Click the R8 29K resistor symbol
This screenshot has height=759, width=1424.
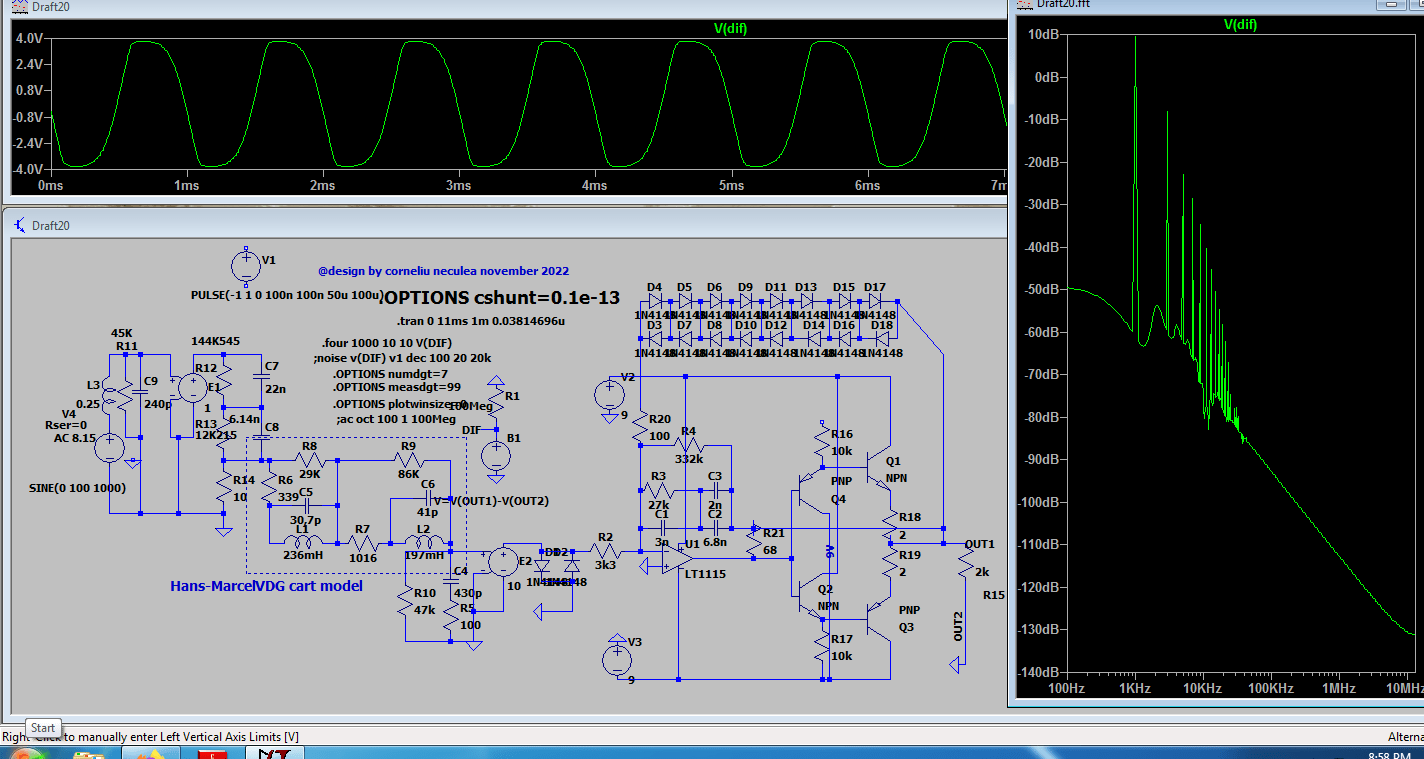(x=309, y=461)
